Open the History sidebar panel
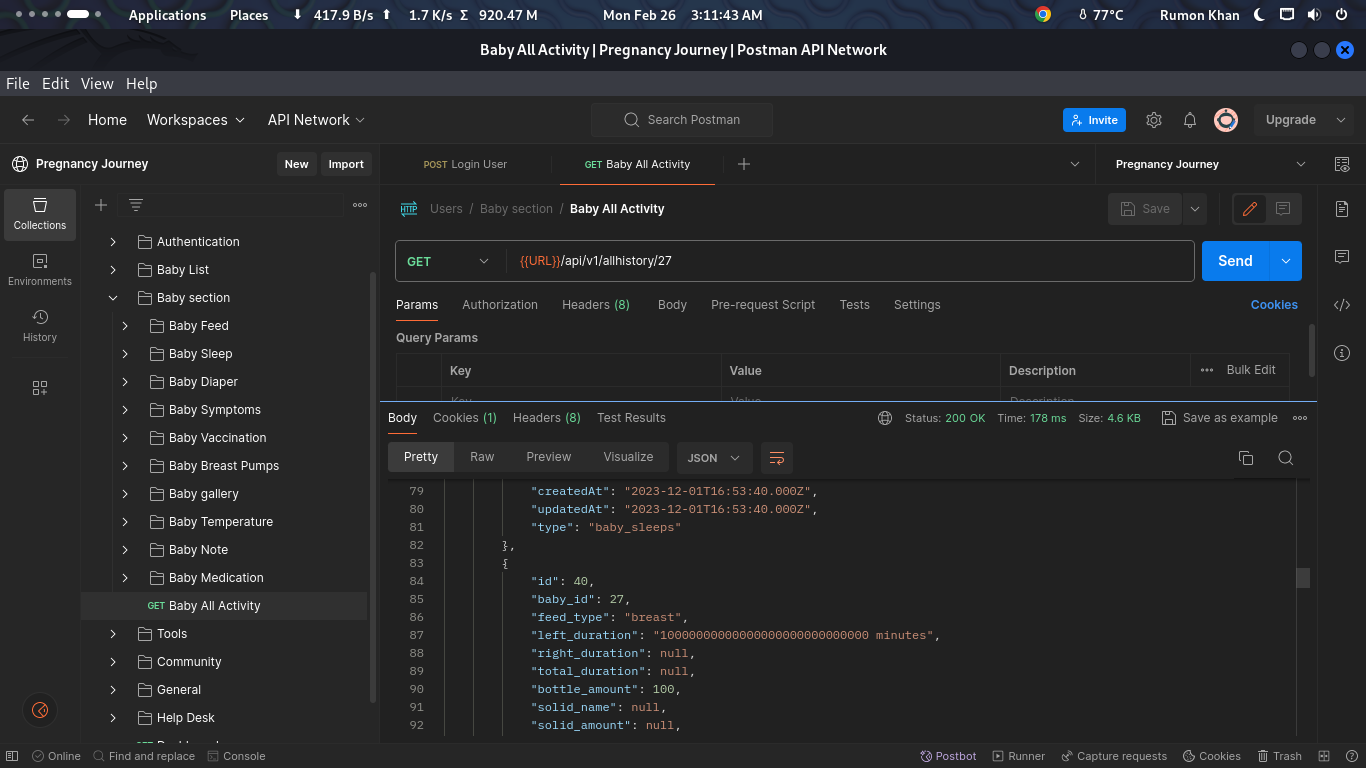Image resolution: width=1366 pixels, height=768 pixels. 40,326
